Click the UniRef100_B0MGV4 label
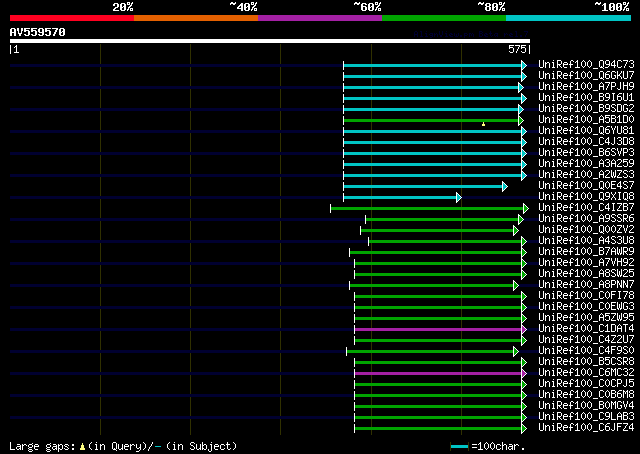Screen dimensions: 640x454 point(587,406)
